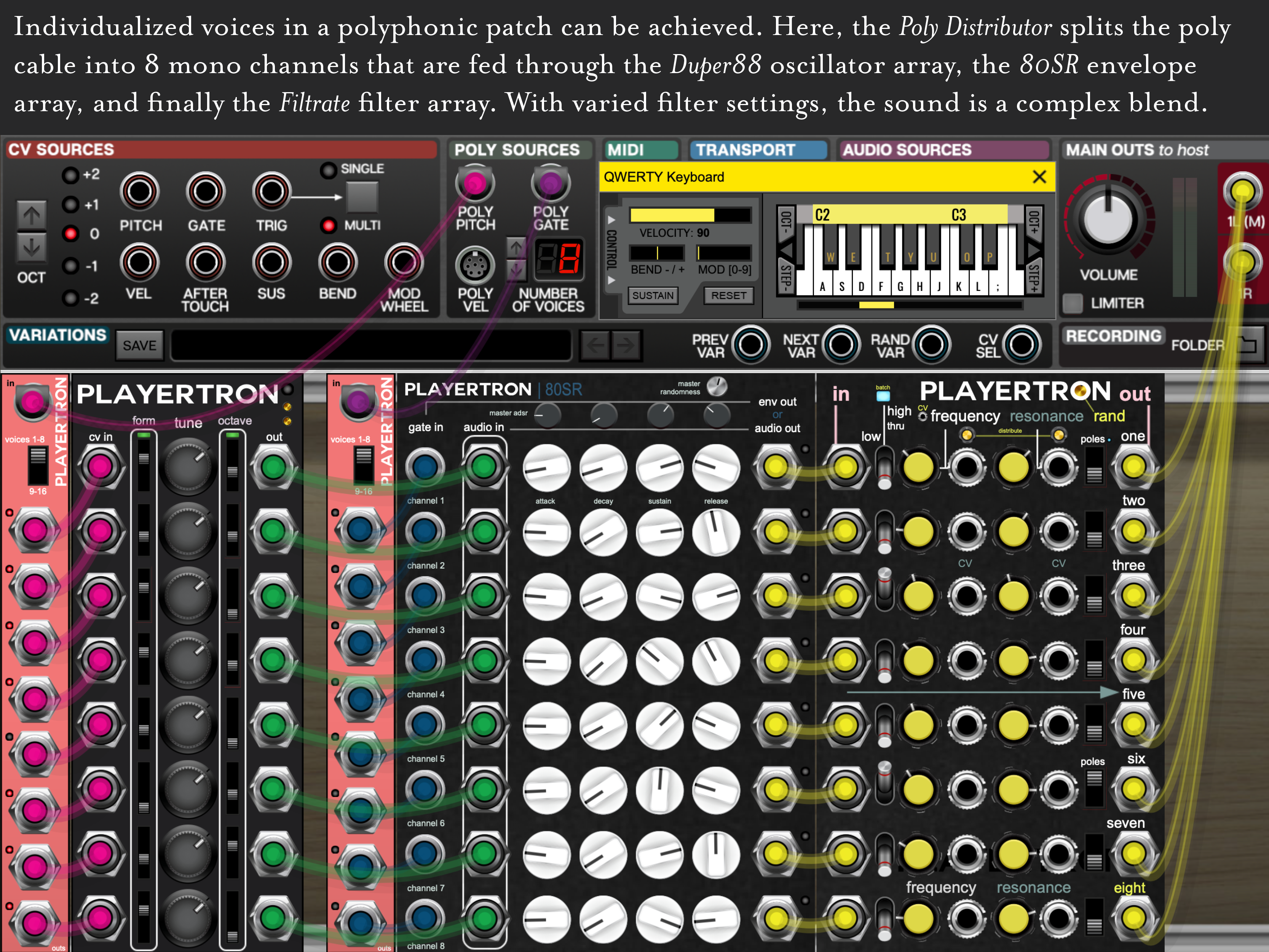The image size is (1269, 952).
Task: Click the POLY GATE output jack
Action: pos(550,184)
